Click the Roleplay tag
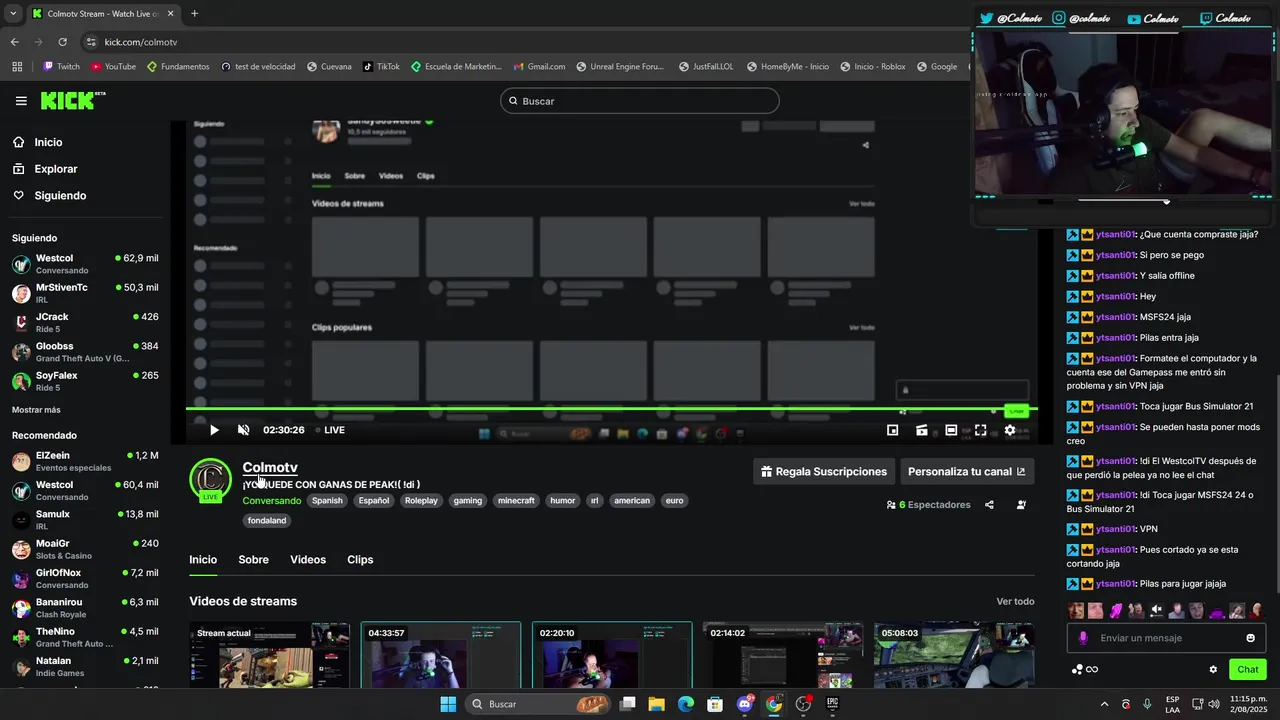The width and height of the screenshot is (1280, 720). pyautogui.click(x=421, y=501)
